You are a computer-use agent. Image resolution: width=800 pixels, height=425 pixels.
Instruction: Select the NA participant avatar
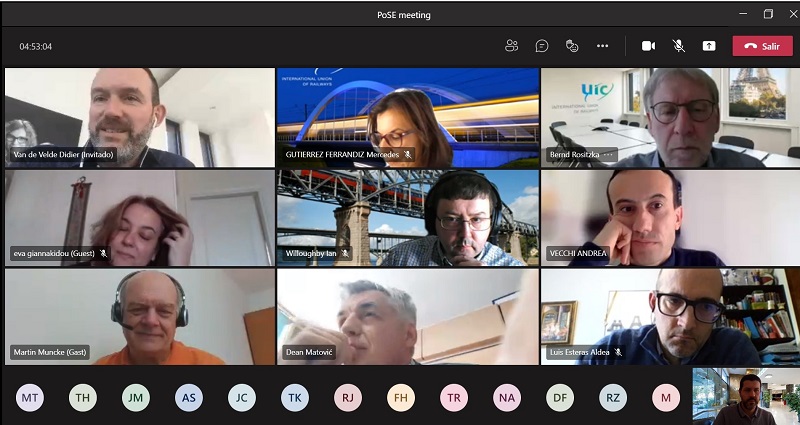[507, 398]
